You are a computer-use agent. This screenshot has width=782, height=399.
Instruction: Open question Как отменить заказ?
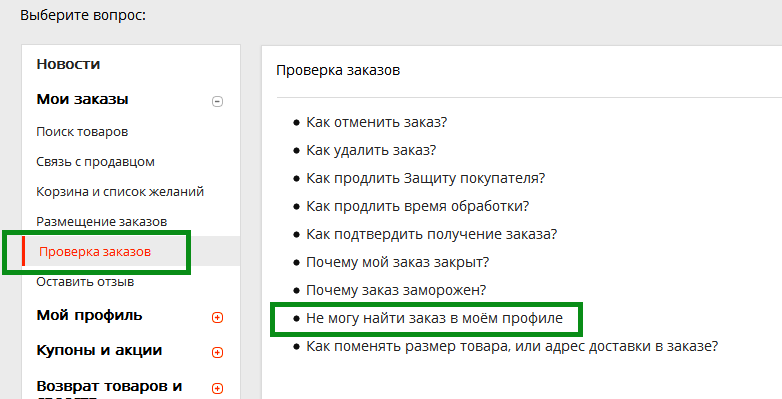[x=377, y=122]
